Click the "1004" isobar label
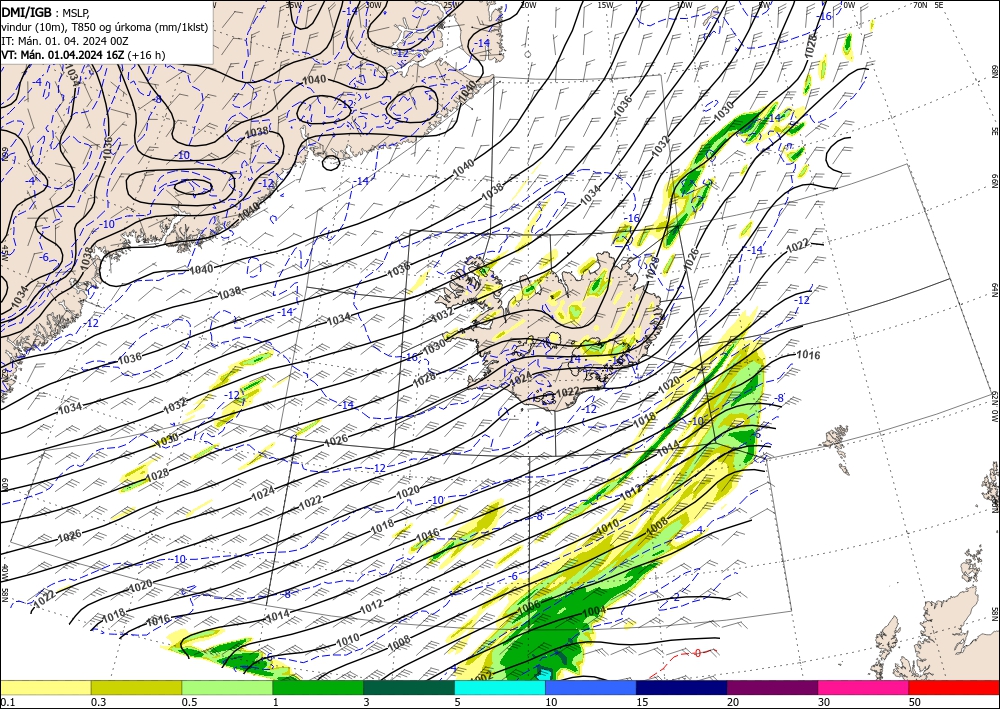This screenshot has height=709, width=1000. pyautogui.click(x=594, y=611)
